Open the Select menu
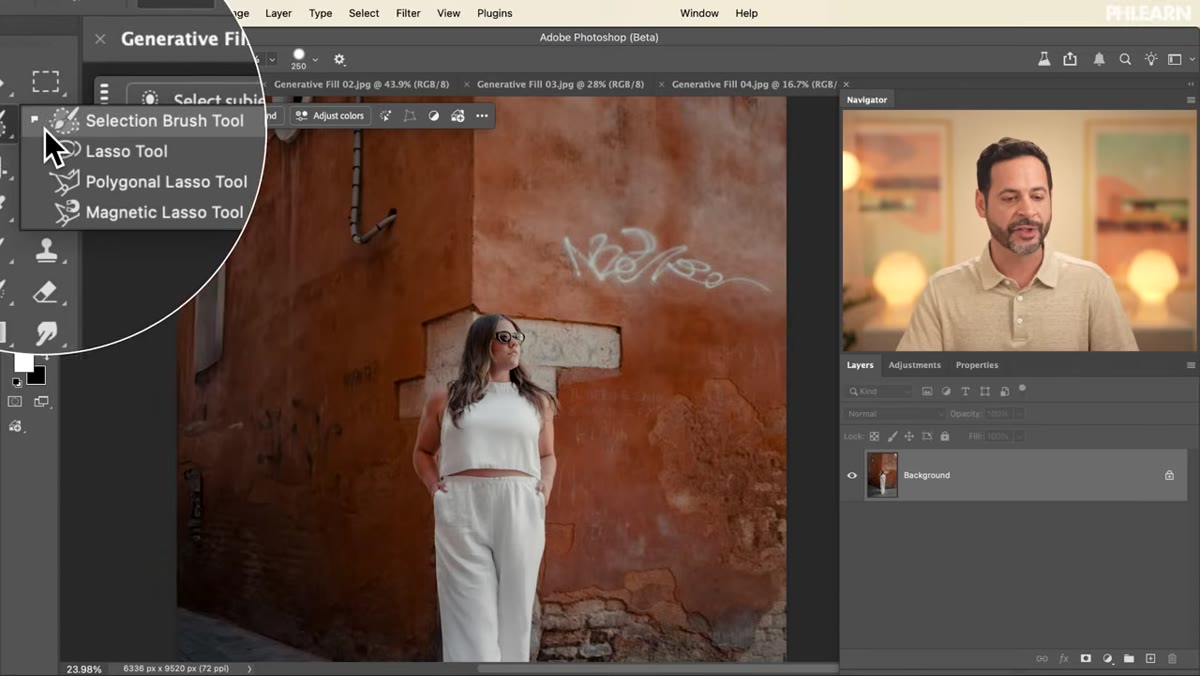Image resolution: width=1200 pixels, height=676 pixels. (x=364, y=13)
